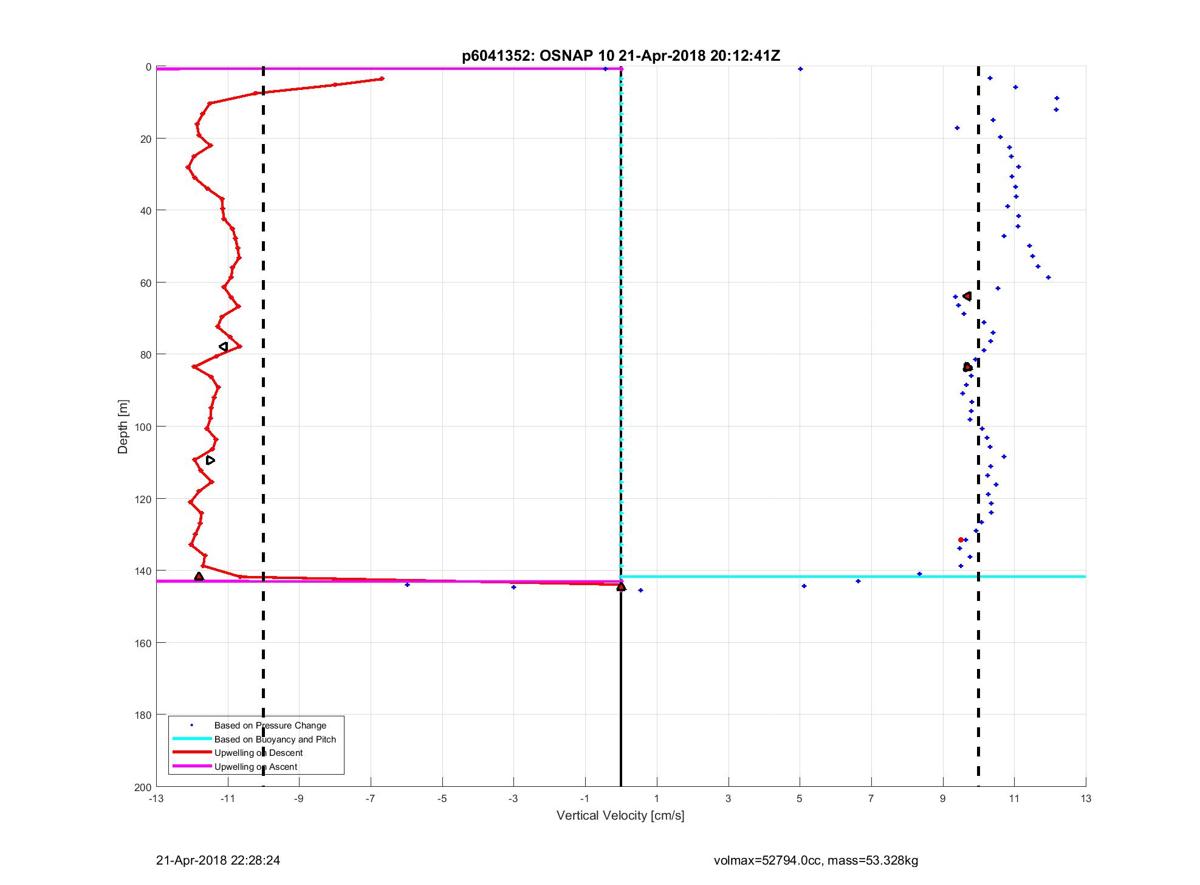1200x885 pixels.
Task: Select the 'Depth [m]' axis label
Action: point(124,427)
